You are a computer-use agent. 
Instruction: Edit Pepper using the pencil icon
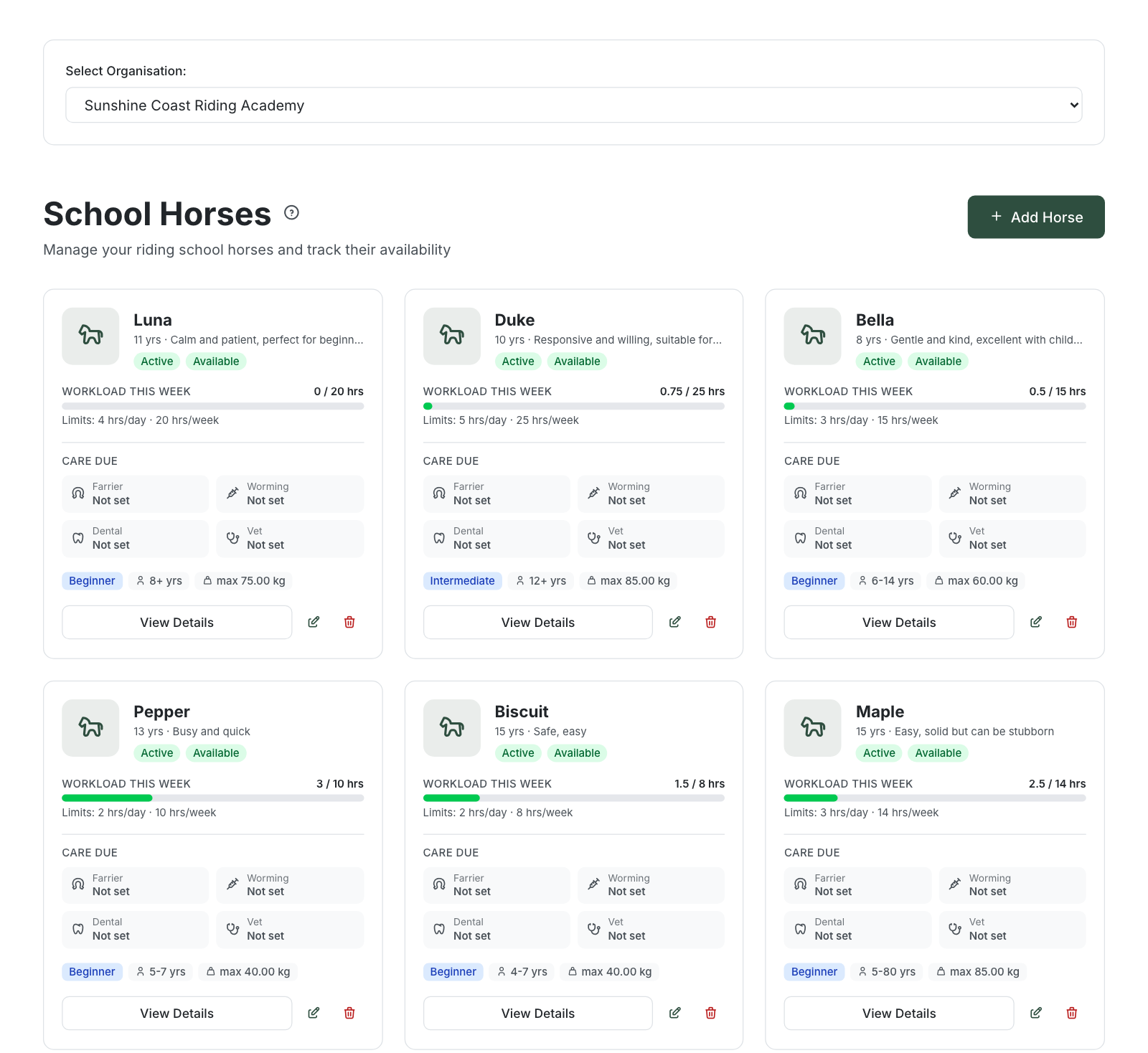tap(314, 1013)
